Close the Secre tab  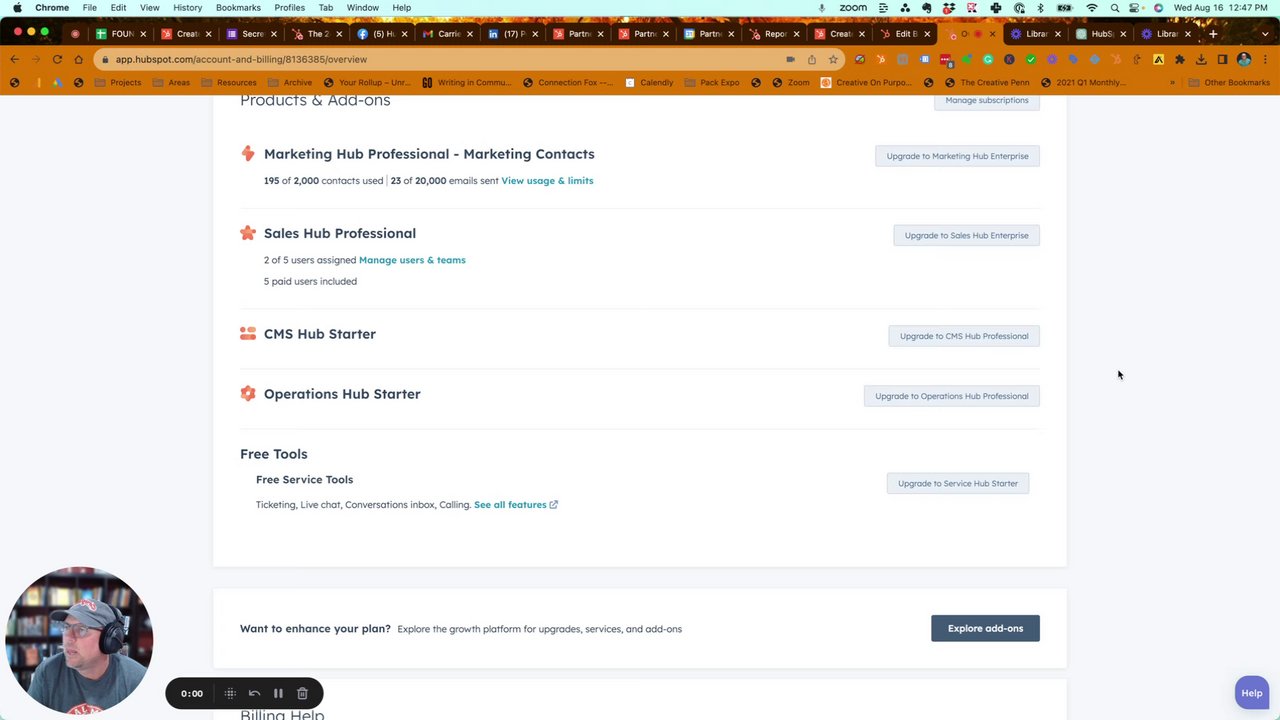[x=274, y=34]
